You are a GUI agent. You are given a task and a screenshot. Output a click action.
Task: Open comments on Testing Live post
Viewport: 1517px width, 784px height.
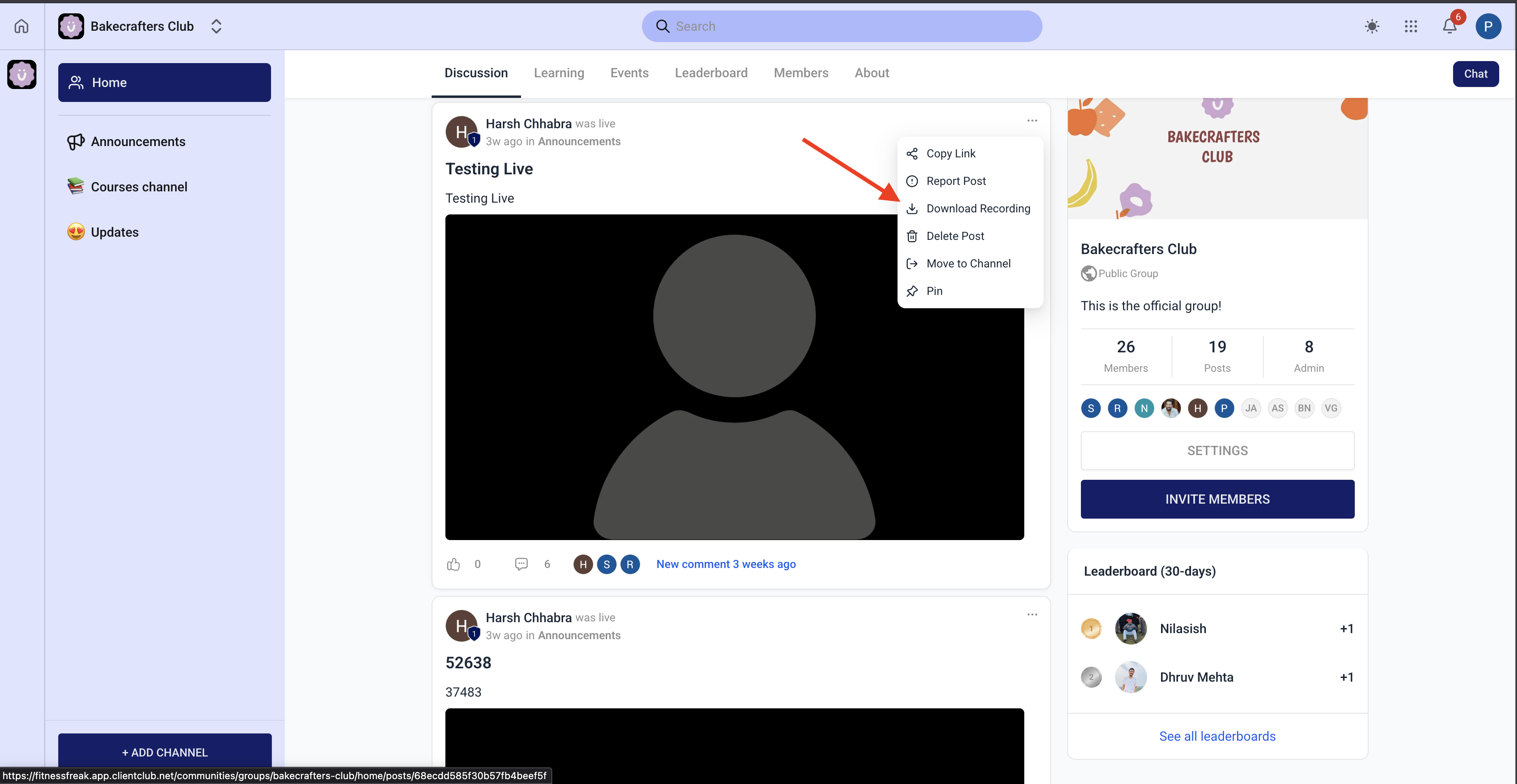tap(521, 564)
